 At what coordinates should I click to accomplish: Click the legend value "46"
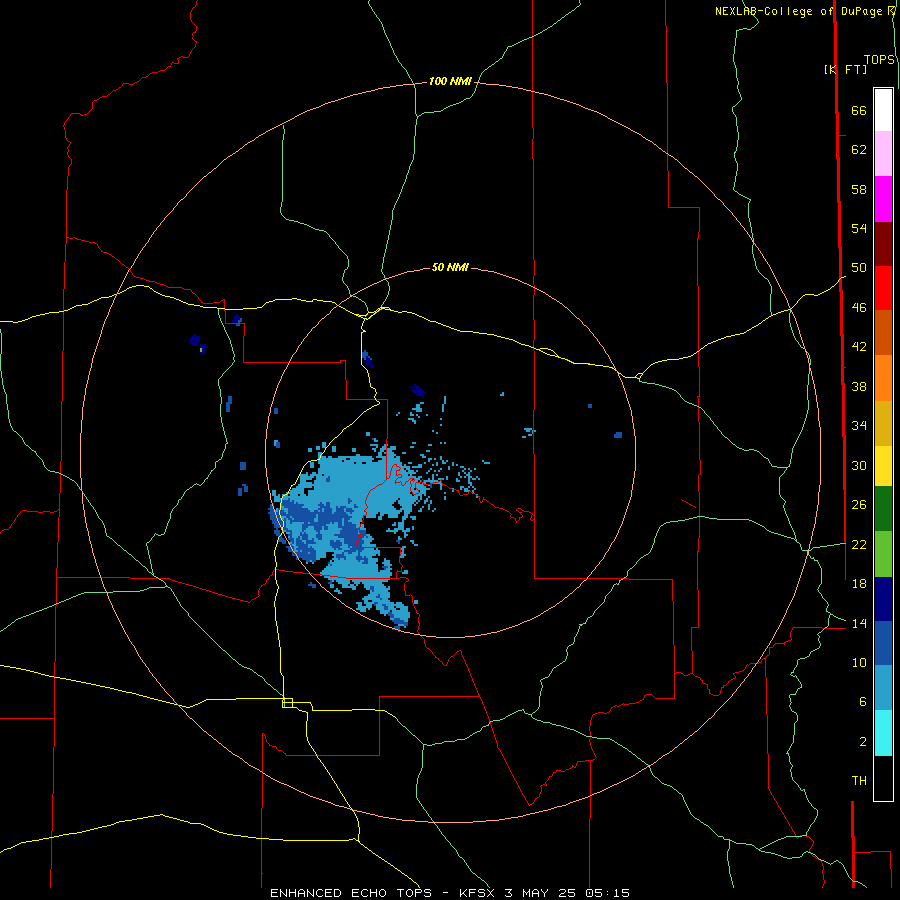click(859, 308)
